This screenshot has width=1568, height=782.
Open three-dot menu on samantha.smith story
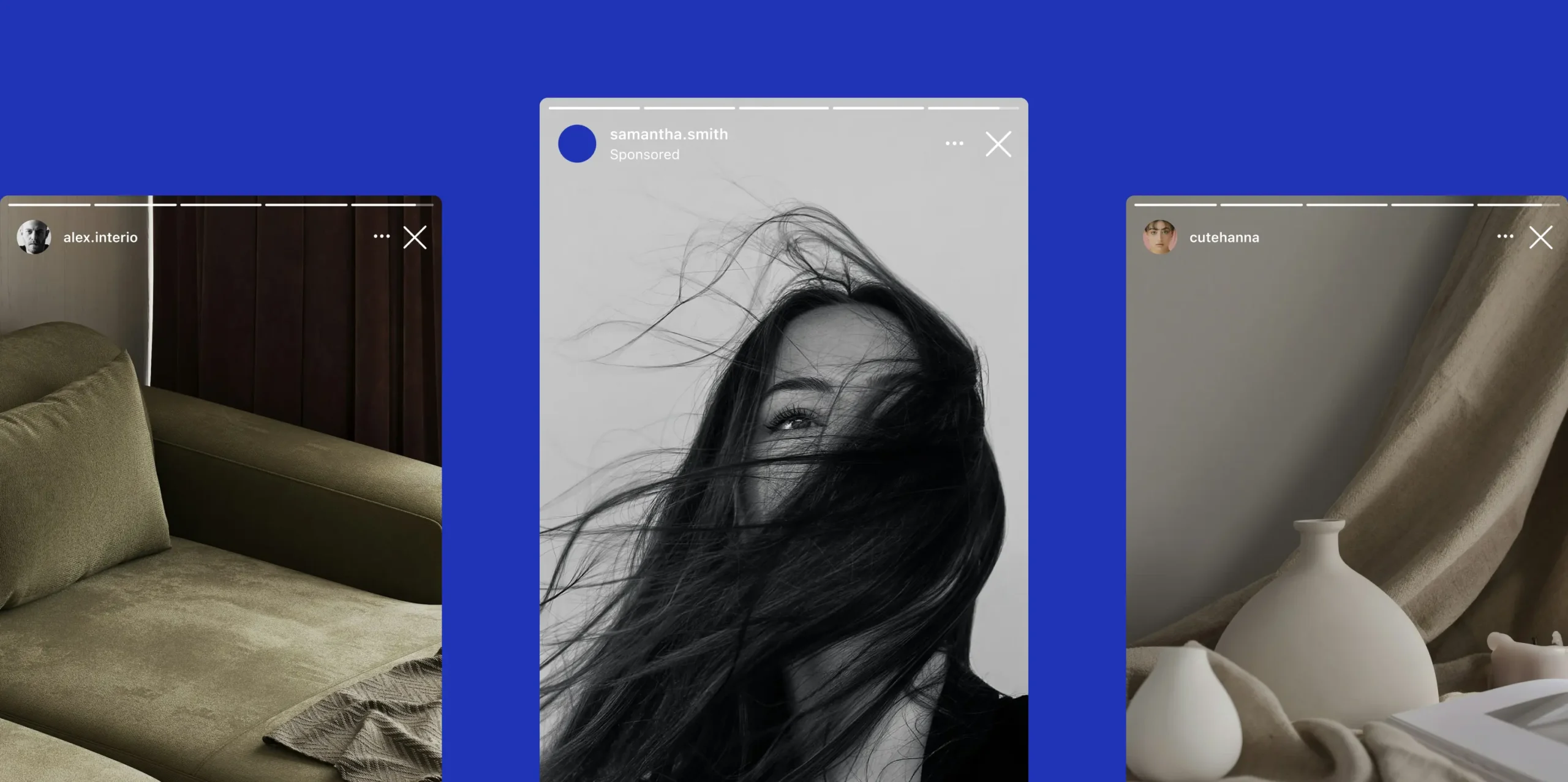[954, 144]
